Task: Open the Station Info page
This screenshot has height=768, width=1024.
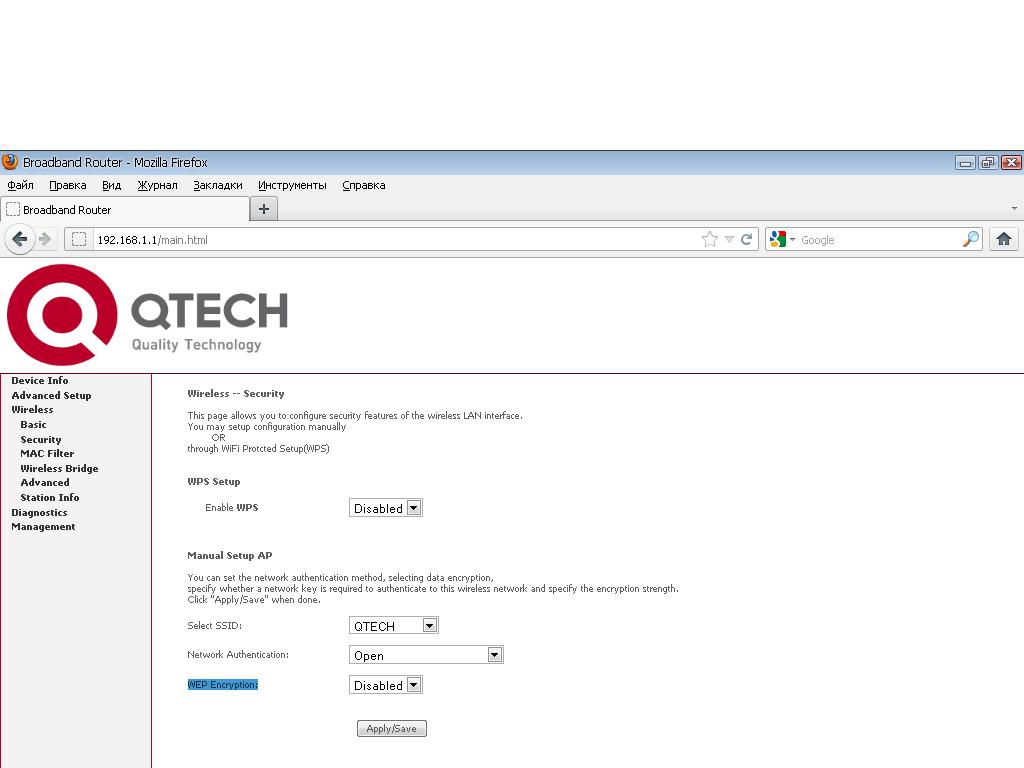Action: click(50, 498)
